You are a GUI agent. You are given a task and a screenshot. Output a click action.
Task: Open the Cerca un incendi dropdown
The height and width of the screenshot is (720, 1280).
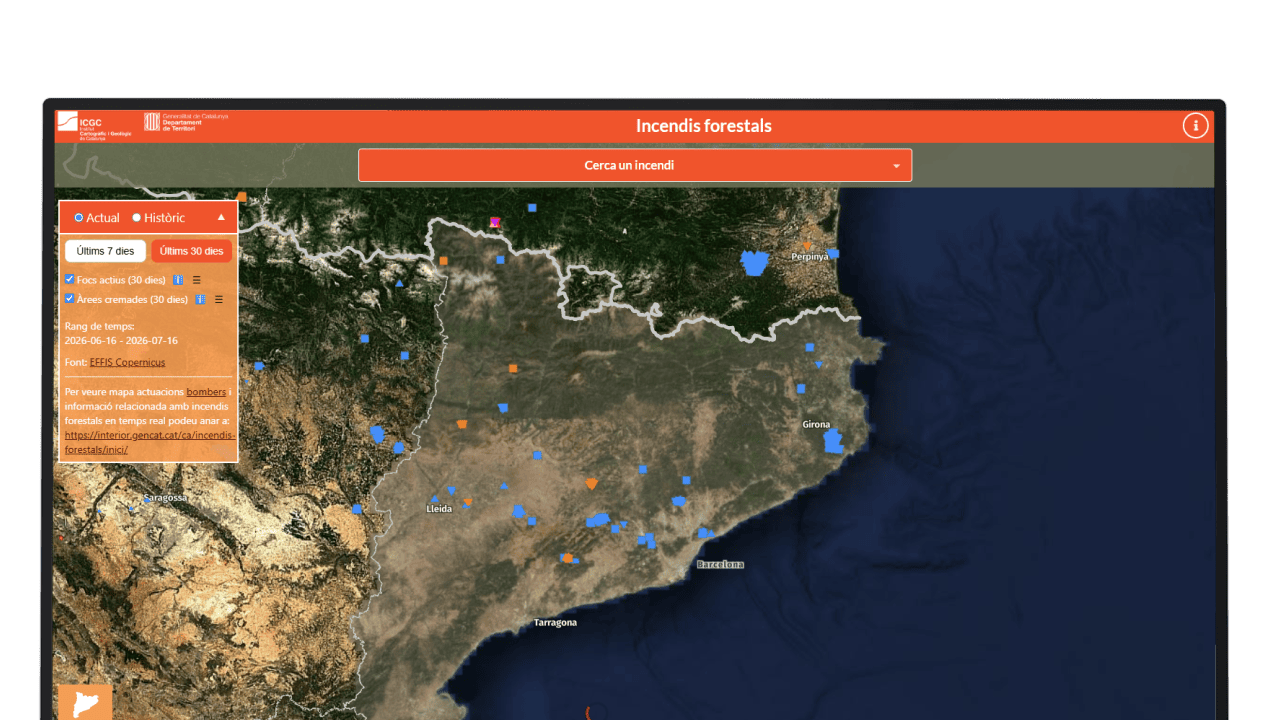click(x=635, y=165)
